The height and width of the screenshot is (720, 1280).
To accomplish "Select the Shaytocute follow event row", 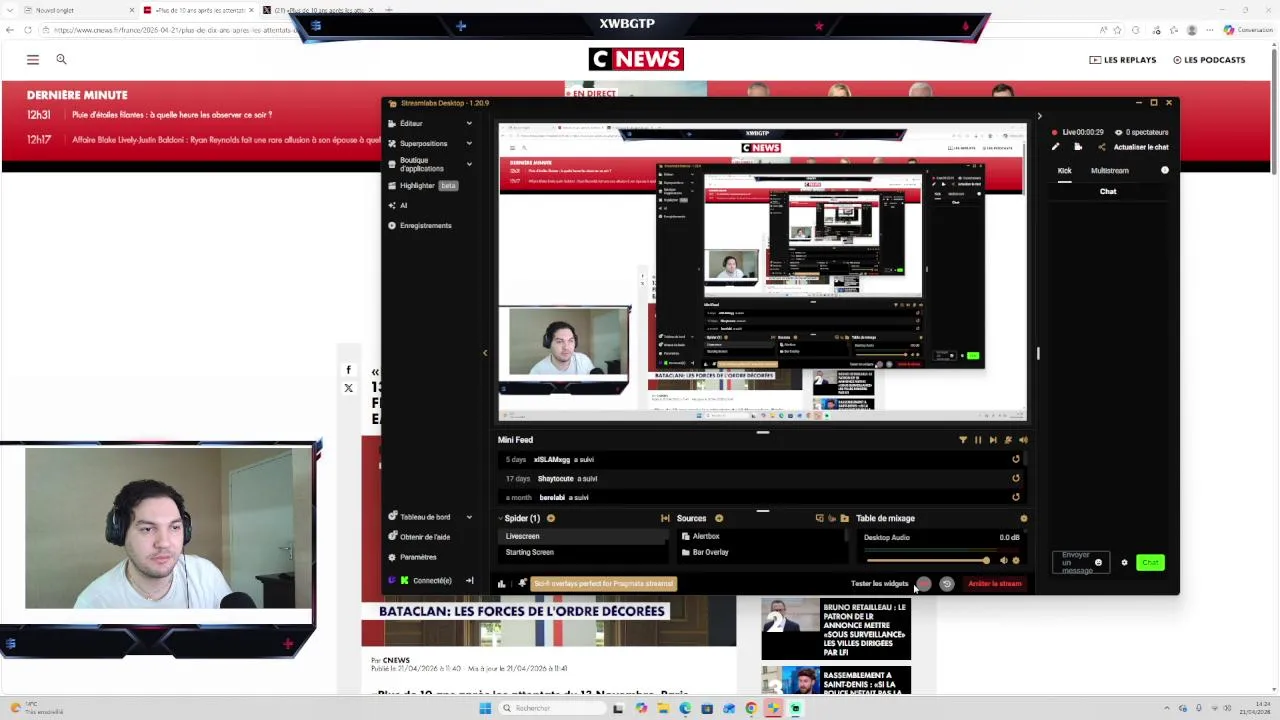I will click(x=762, y=478).
